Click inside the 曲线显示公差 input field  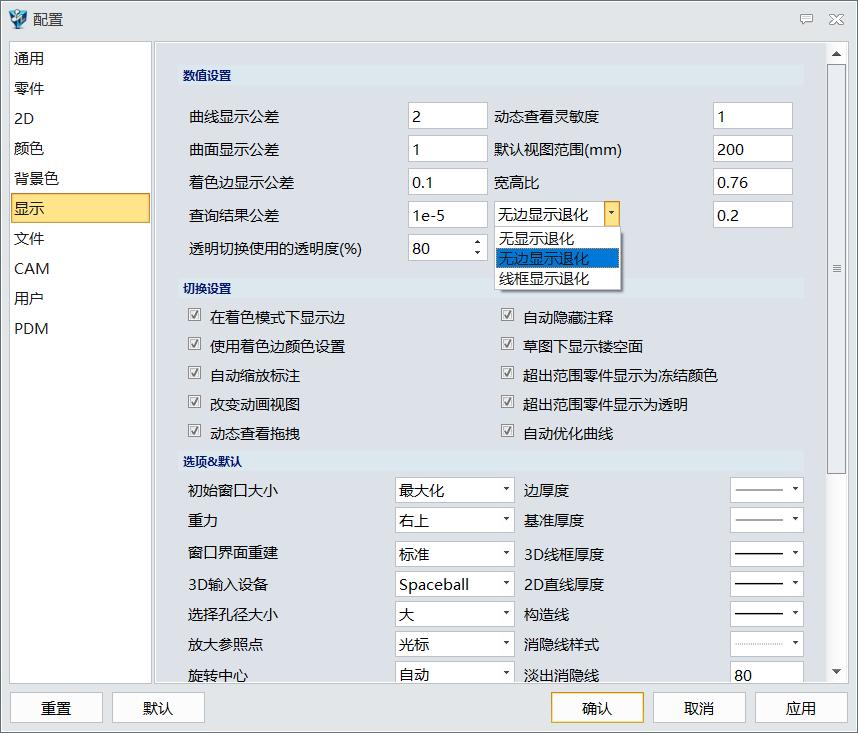coord(447,115)
